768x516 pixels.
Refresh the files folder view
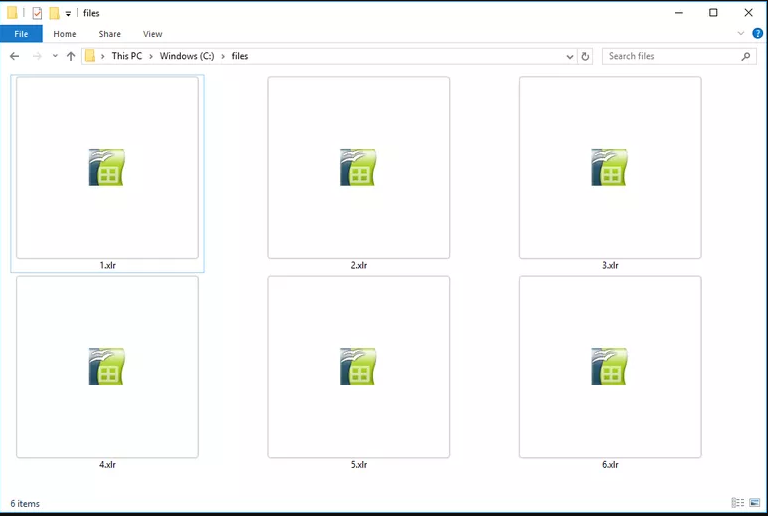coord(585,56)
